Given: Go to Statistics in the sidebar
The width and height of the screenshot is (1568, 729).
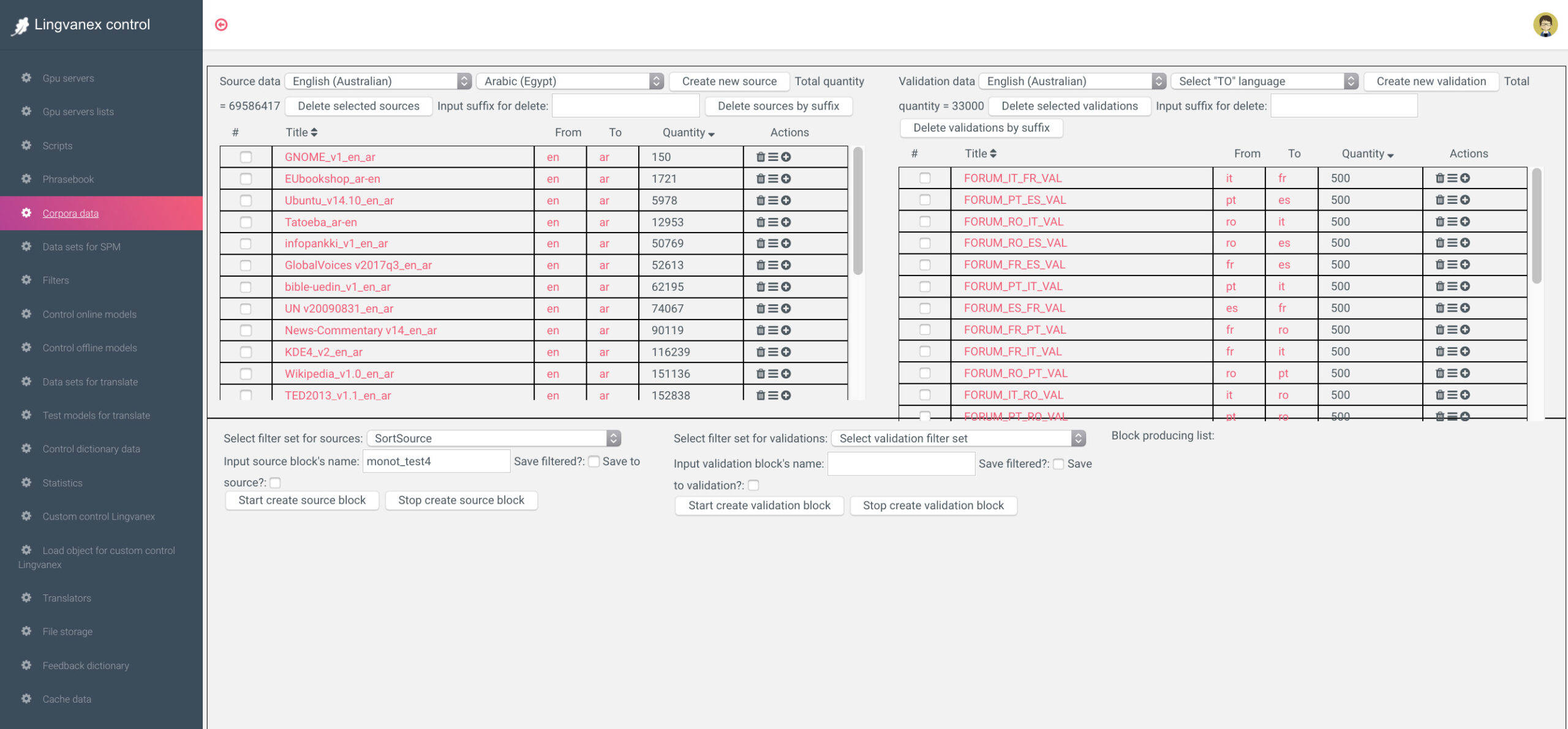Looking at the screenshot, I should (x=62, y=483).
